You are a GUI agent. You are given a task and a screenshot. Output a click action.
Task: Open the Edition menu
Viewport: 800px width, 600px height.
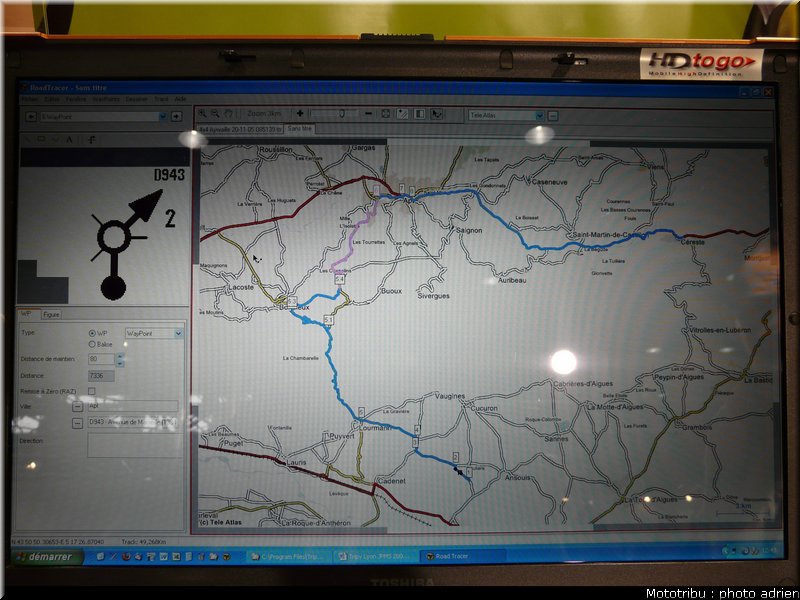(52, 99)
